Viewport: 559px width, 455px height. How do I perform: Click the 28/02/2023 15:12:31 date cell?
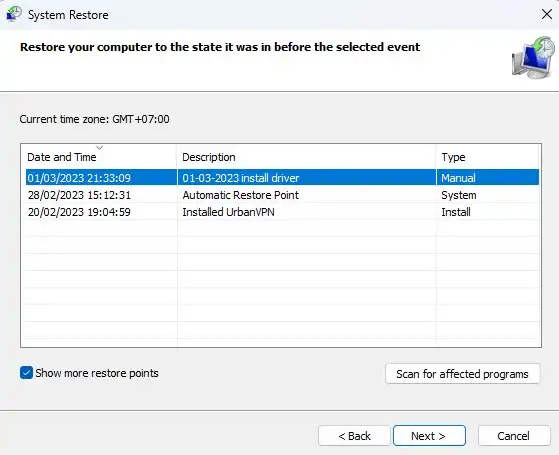tap(79, 195)
